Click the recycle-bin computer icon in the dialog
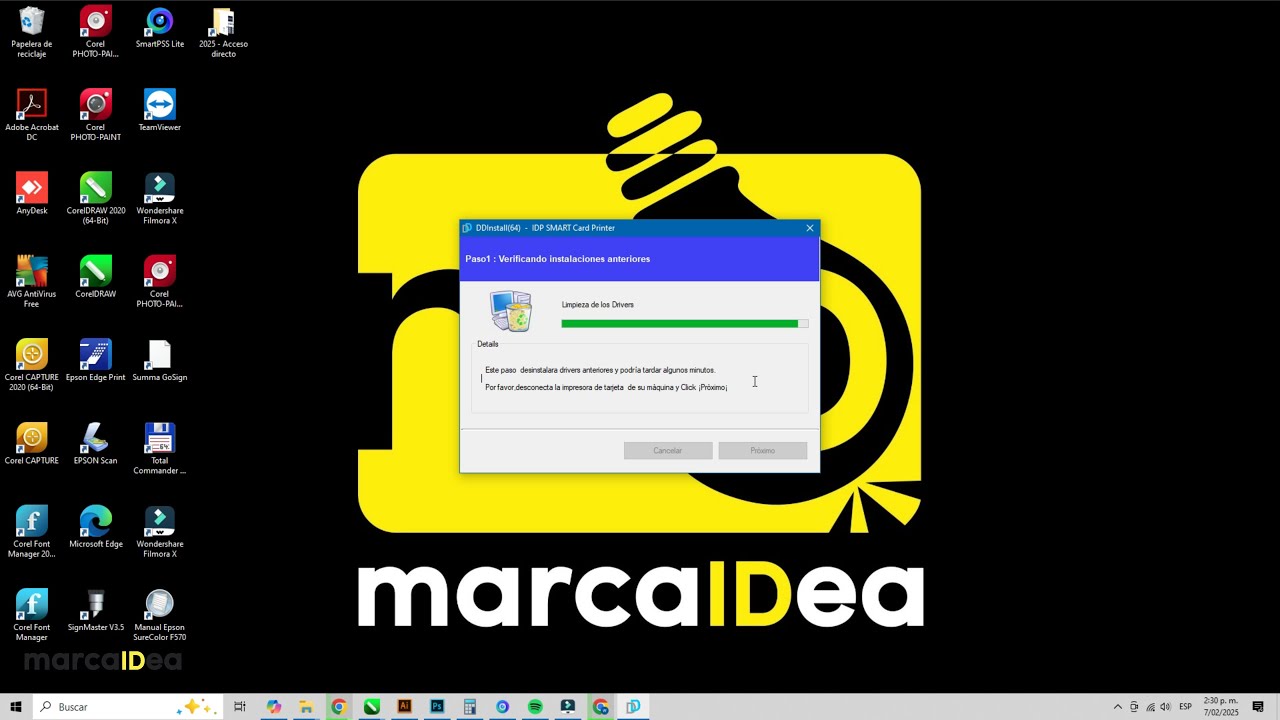 coord(511,311)
